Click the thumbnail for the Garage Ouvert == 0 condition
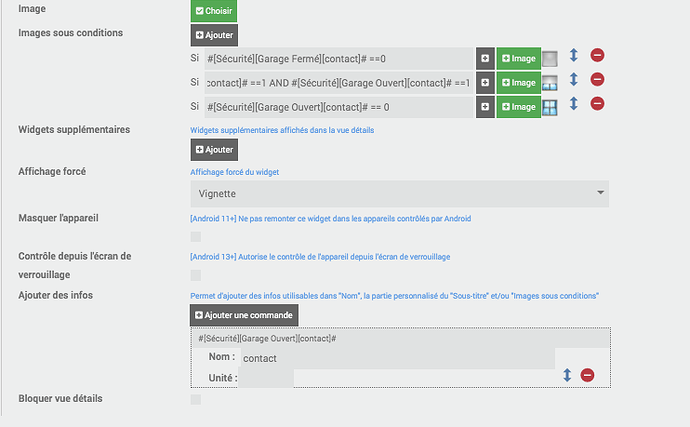 pyautogui.click(x=550, y=106)
